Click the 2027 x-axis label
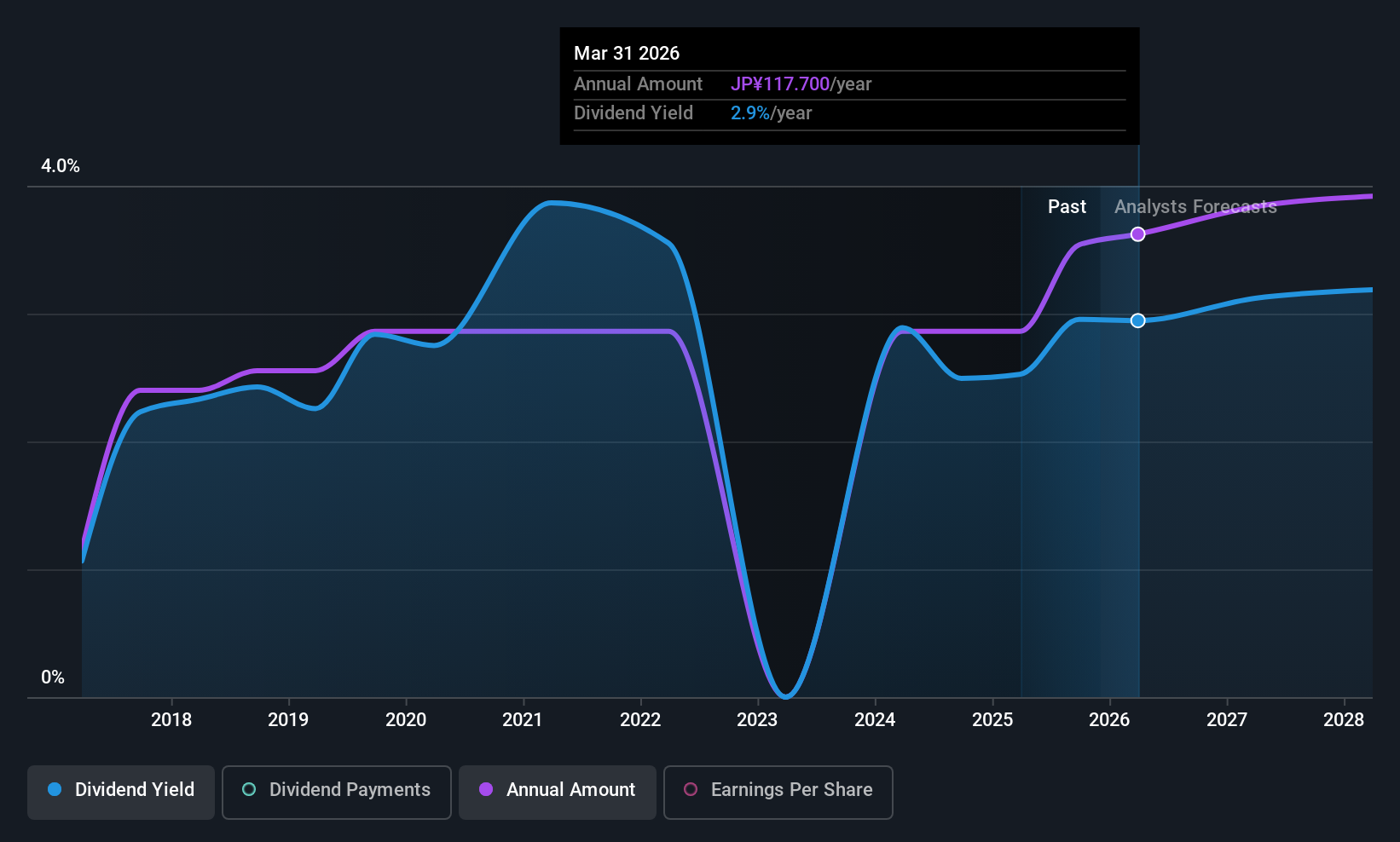The height and width of the screenshot is (842, 1400). tap(1227, 720)
